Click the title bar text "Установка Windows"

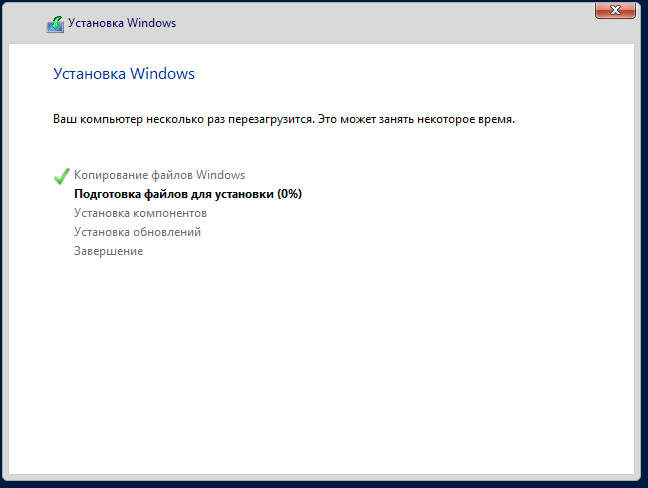point(122,23)
